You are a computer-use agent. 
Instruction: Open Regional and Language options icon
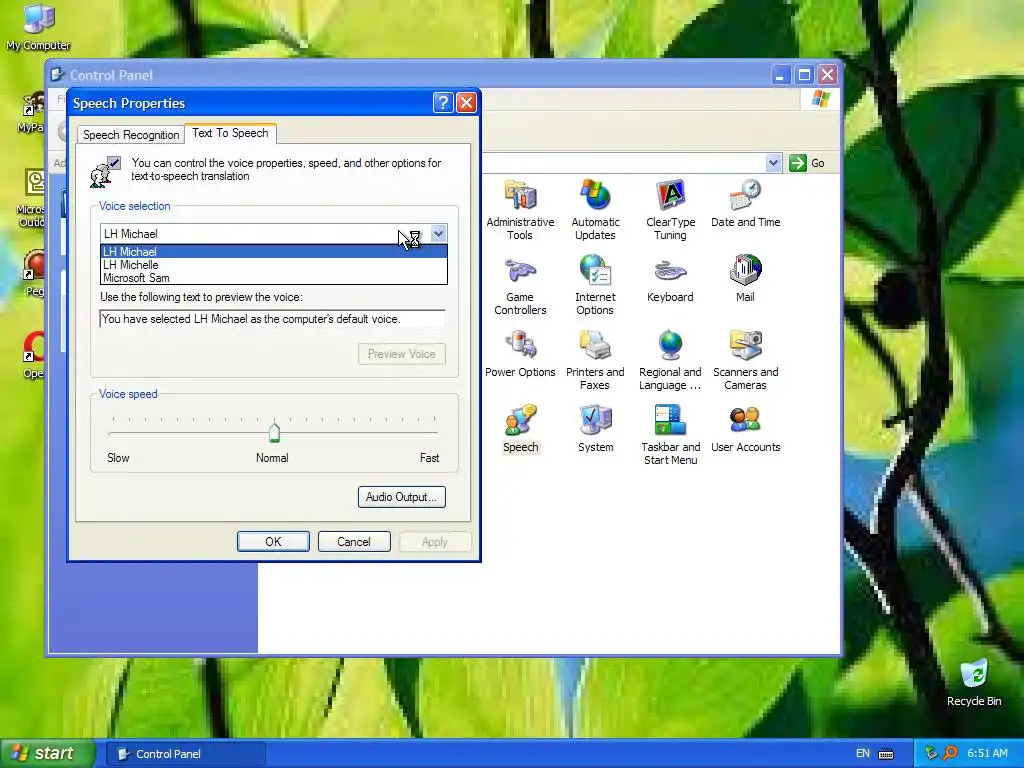pyautogui.click(x=670, y=360)
